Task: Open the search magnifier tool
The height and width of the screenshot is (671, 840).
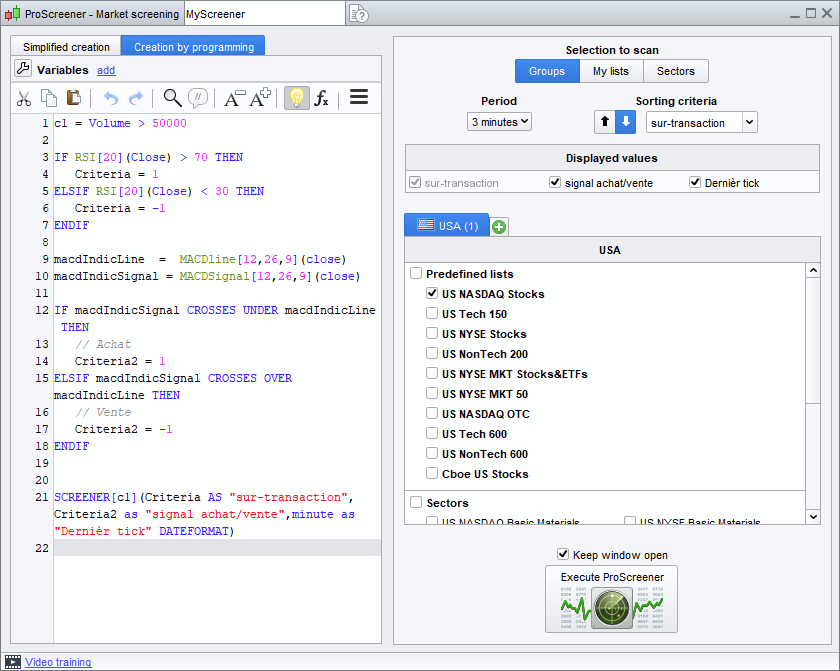Action: click(172, 98)
